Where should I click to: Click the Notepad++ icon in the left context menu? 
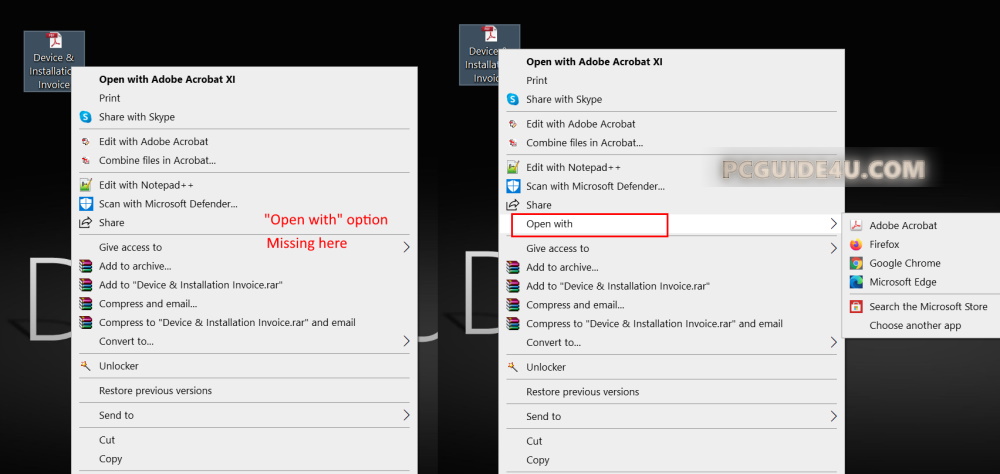(x=86, y=185)
